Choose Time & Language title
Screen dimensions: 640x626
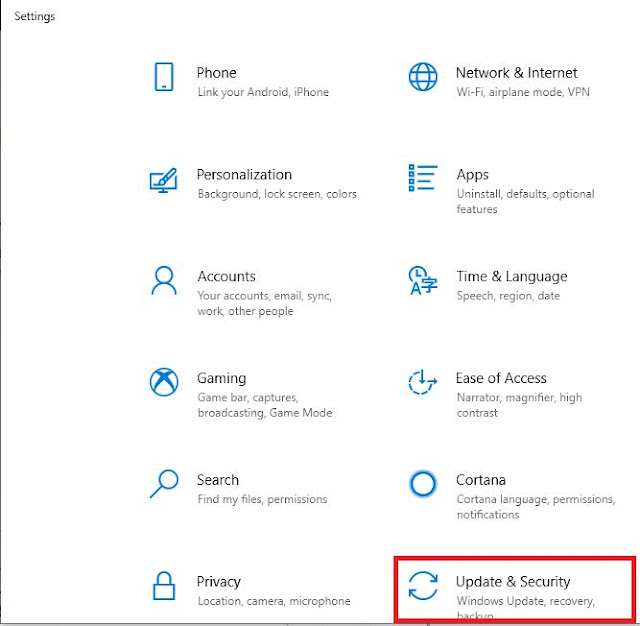[x=512, y=277]
